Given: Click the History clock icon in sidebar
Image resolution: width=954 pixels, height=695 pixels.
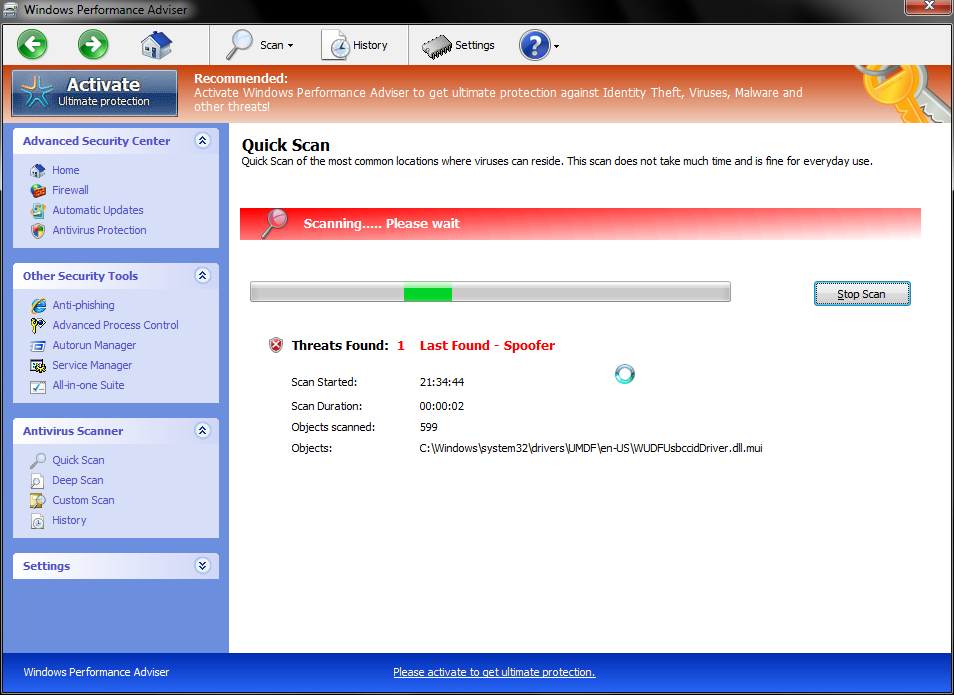Looking at the screenshot, I should tap(38, 522).
